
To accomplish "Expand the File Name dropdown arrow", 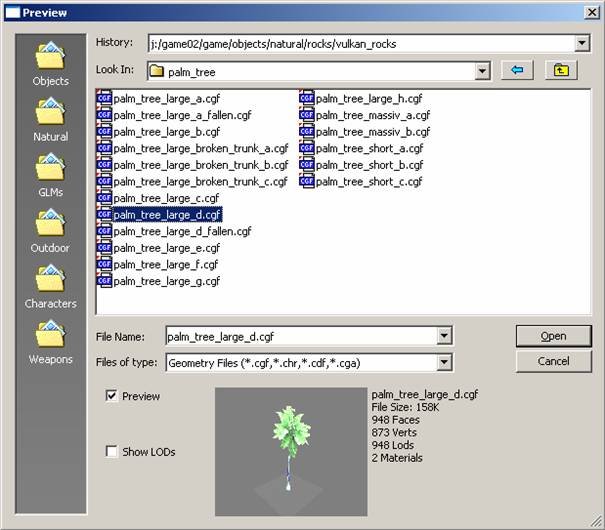I will (444, 337).
